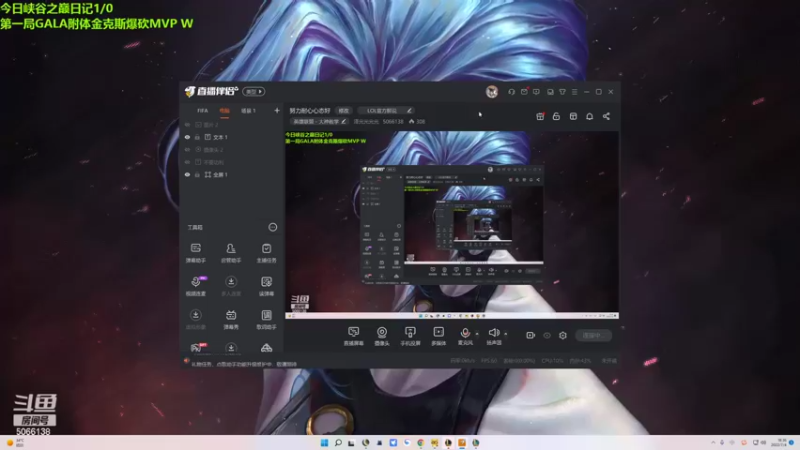Open the 读弹幕 tool
800x450 pixels.
coord(266,286)
